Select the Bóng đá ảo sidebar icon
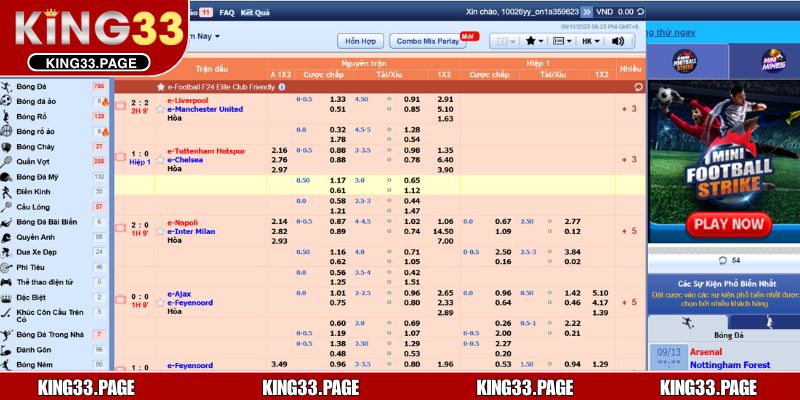This screenshot has width=800, height=400. (x=6, y=102)
